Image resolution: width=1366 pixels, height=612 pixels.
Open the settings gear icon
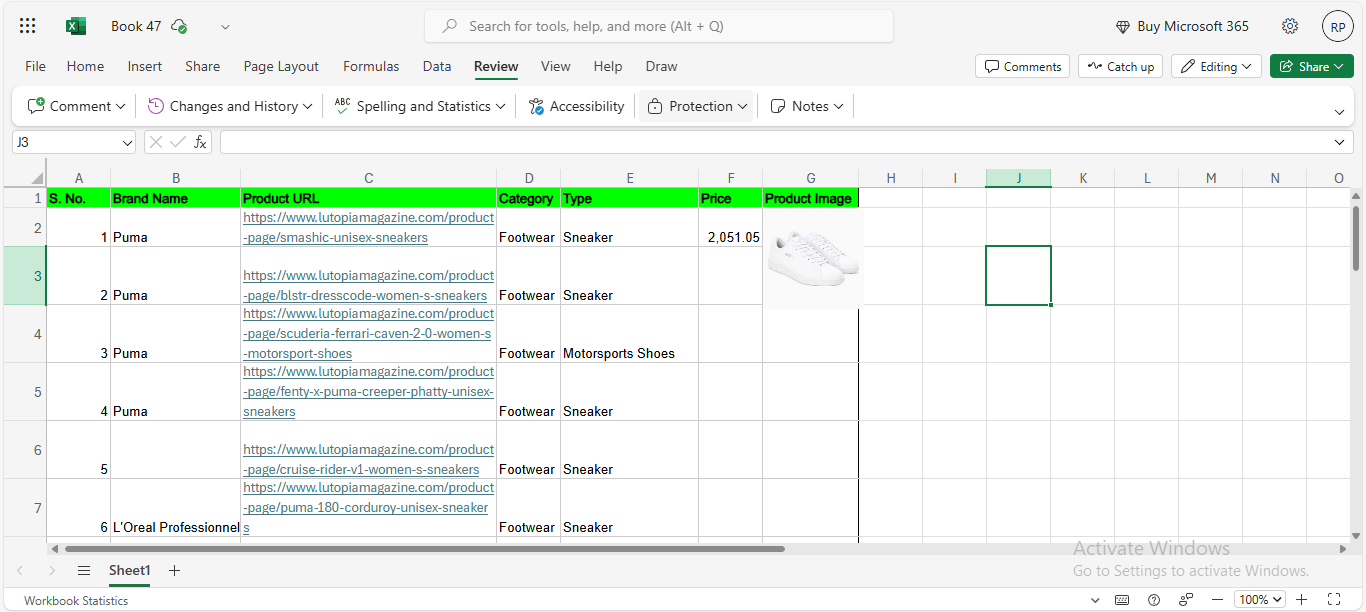1290,26
